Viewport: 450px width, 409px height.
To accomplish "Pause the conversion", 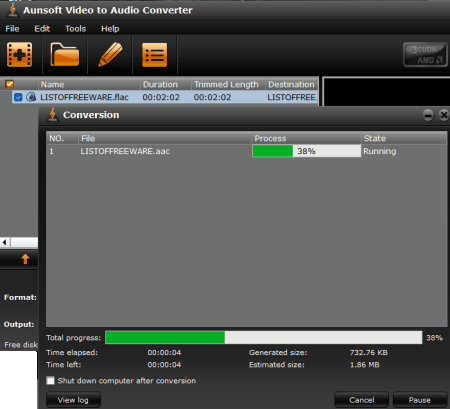I will [x=420, y=400].
